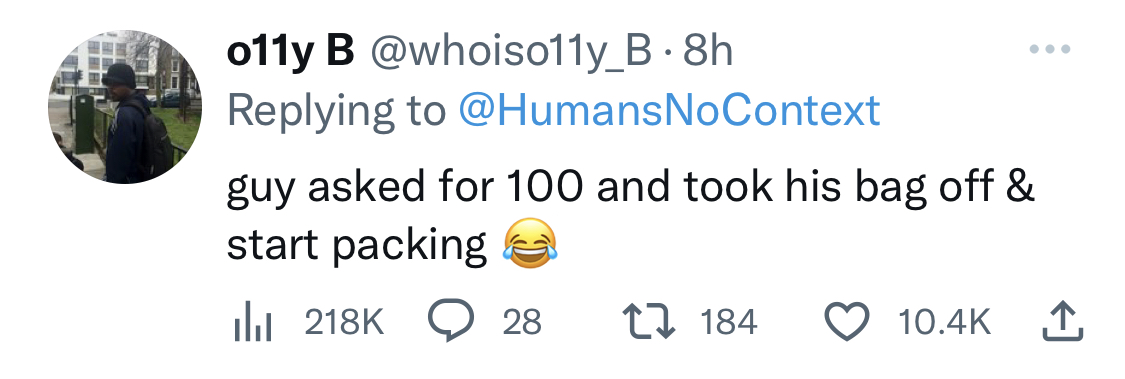Image resolution: width=1125 pixels, height=379 pixels.
Task: Open the @whoiso11y_B handle
Action: (511, 52)
